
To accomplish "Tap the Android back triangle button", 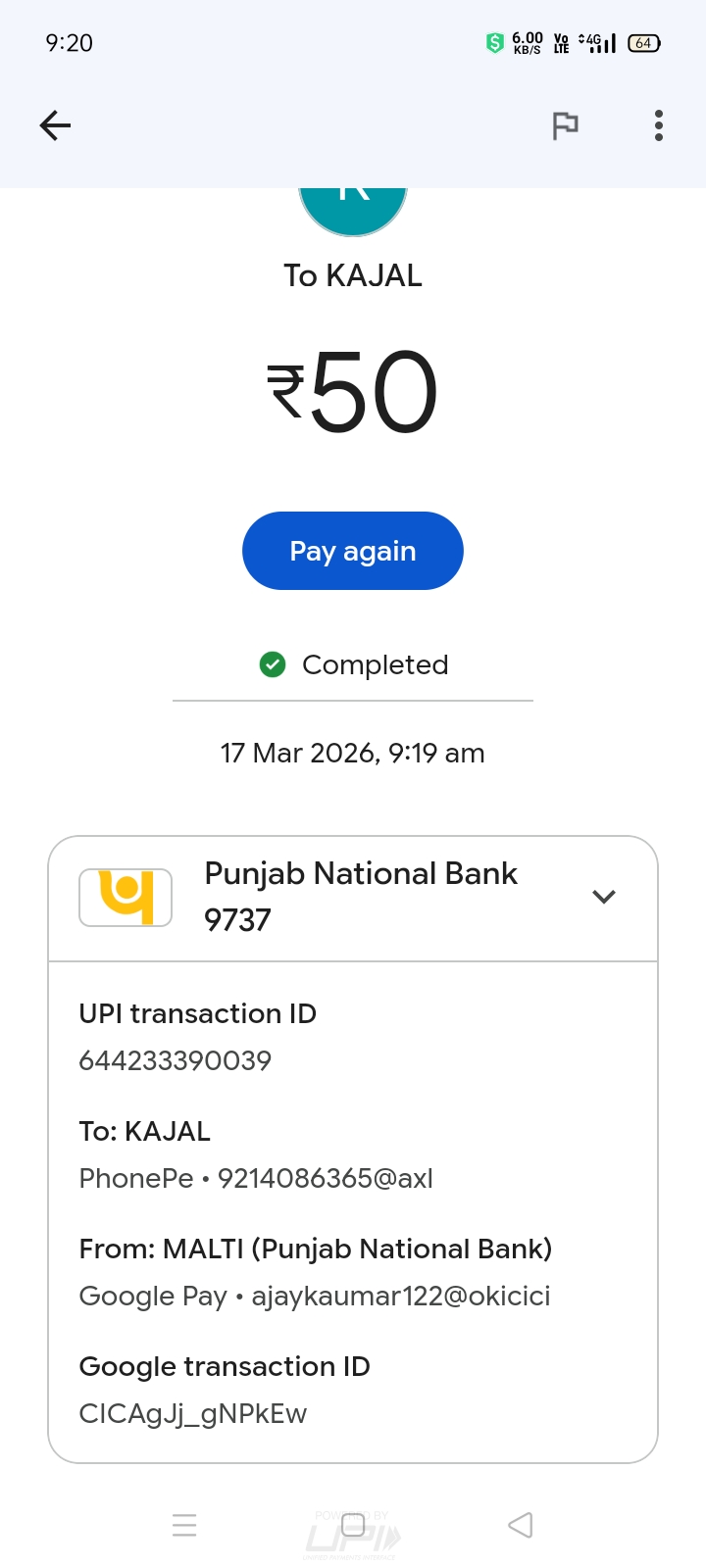I will point(521,1525).
